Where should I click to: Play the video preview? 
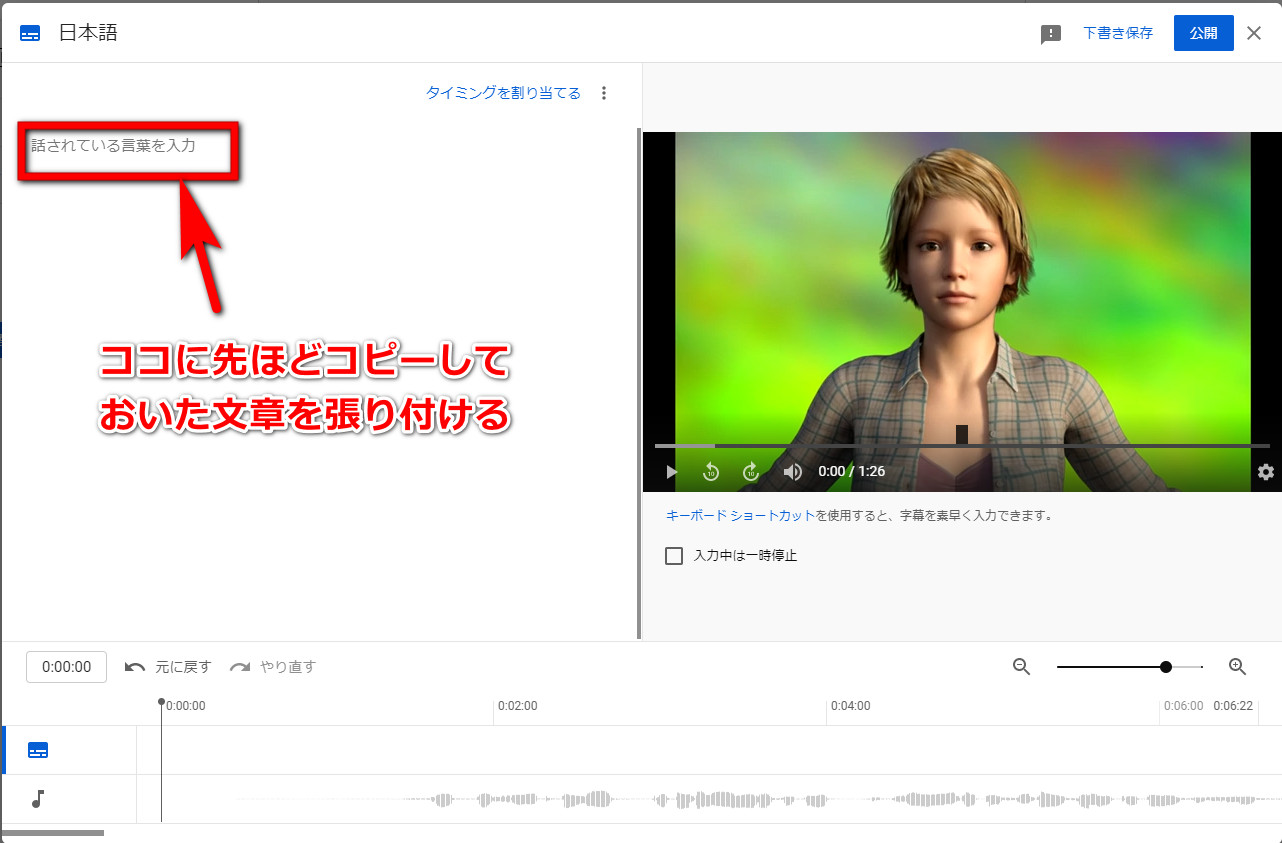(671, 471)
